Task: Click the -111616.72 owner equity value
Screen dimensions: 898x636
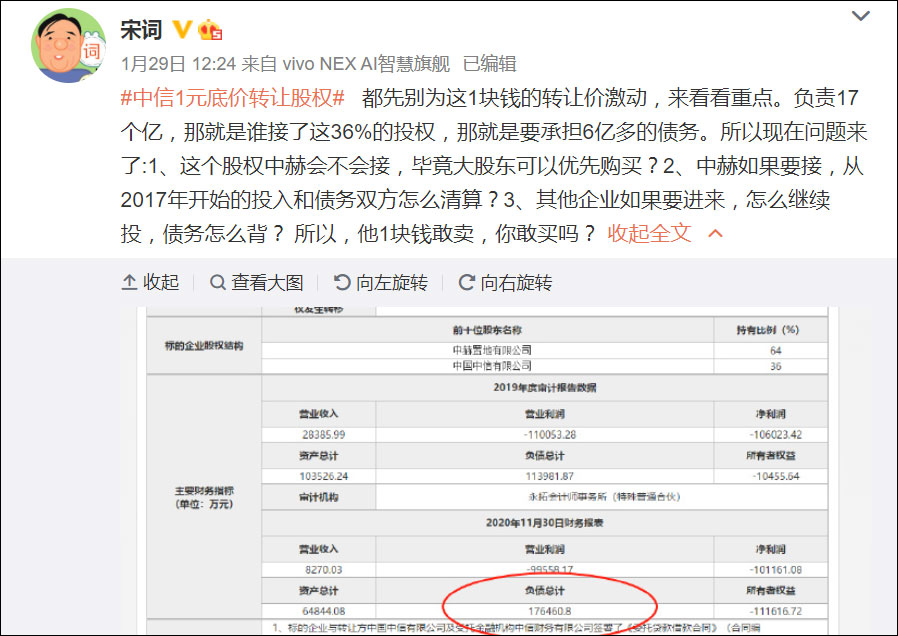Action: (775, 611)
